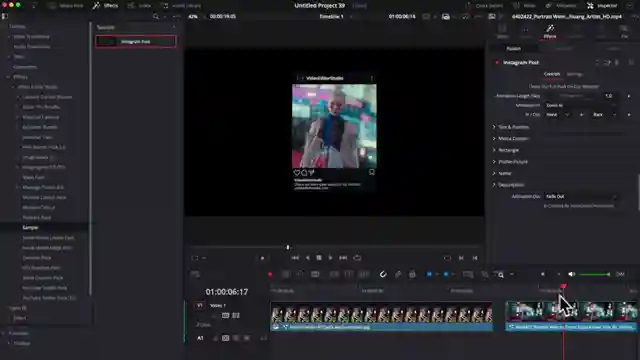Screen dimensions: 640x360
Task: Click the effects search magnifier icon
Action: pyautogui.click(x=156, y=17)
